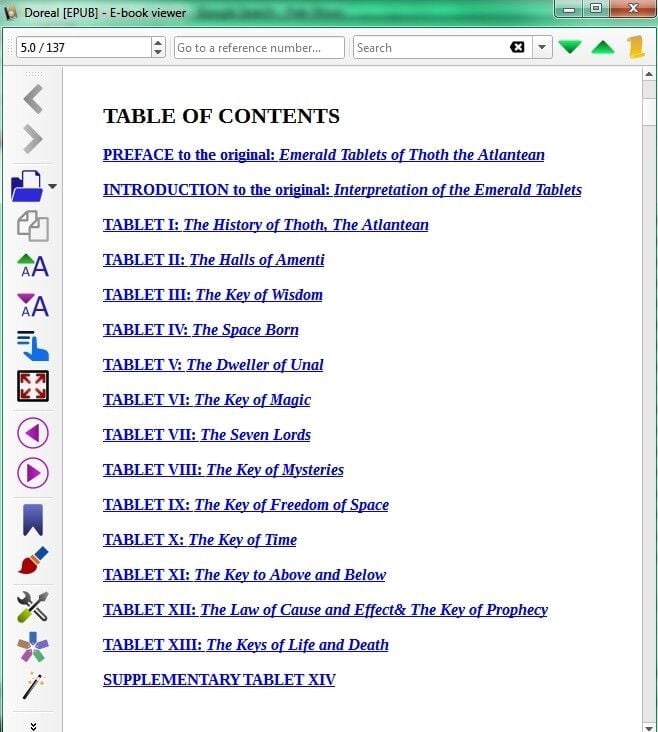
Task: Open TABLET VIII: The Key of Mysteries
Action: click(223, 470)
